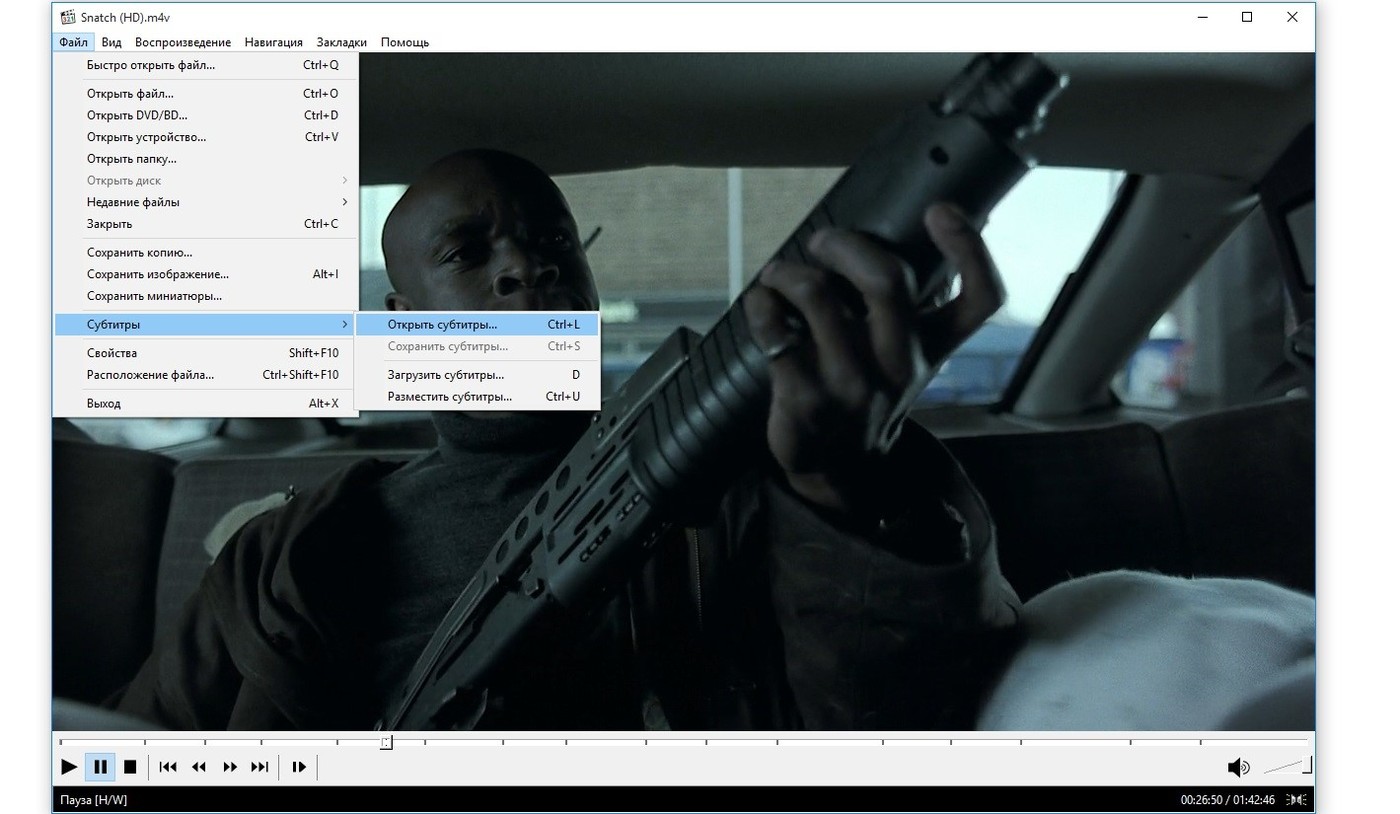Click the Пауза [H/W] status text
The width and height of the screenshot is (1400, 814).
(94, 800)
